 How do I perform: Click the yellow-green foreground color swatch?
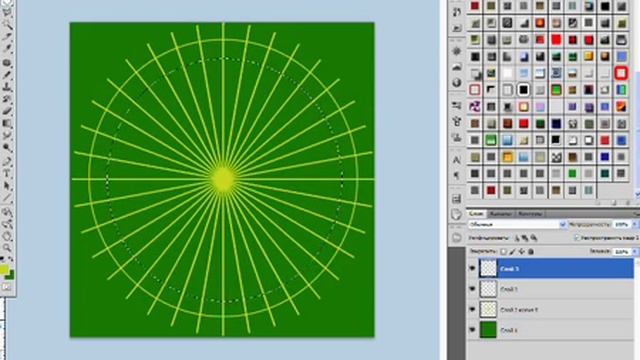[4, 270]
